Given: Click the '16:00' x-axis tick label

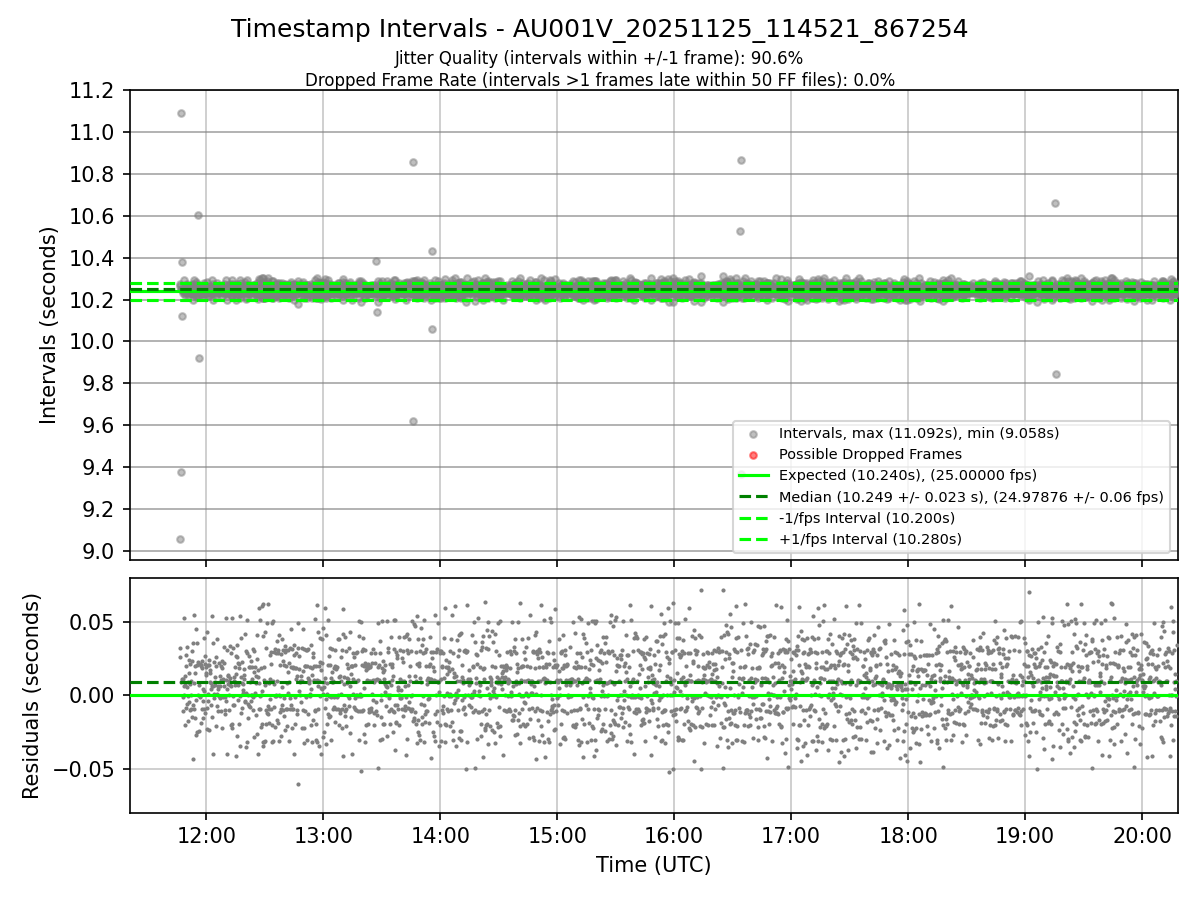Looking at the screenshot, I should pos(673,836).
